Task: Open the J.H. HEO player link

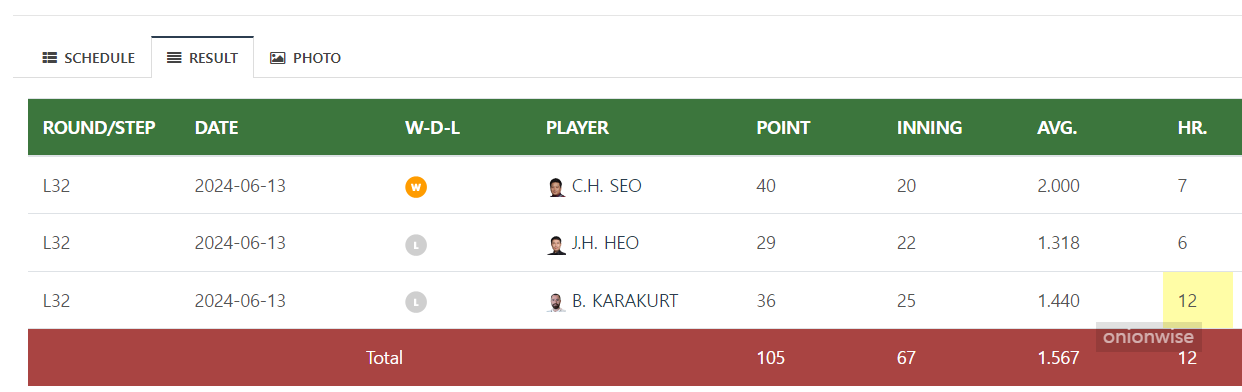Action: pyautogui.click(x=605, y=243)
